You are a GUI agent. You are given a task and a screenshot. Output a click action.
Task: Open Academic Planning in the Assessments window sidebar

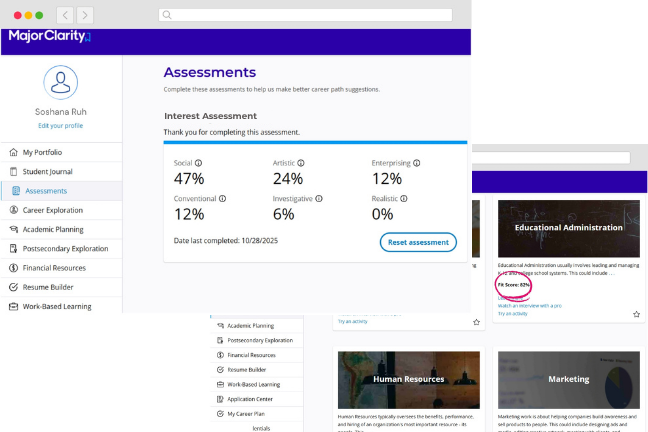coord(61,229)
